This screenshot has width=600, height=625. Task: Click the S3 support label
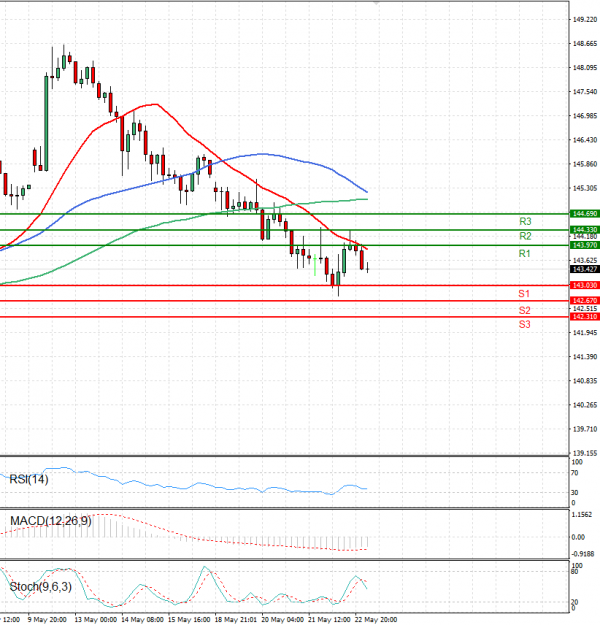coord(524,325)
